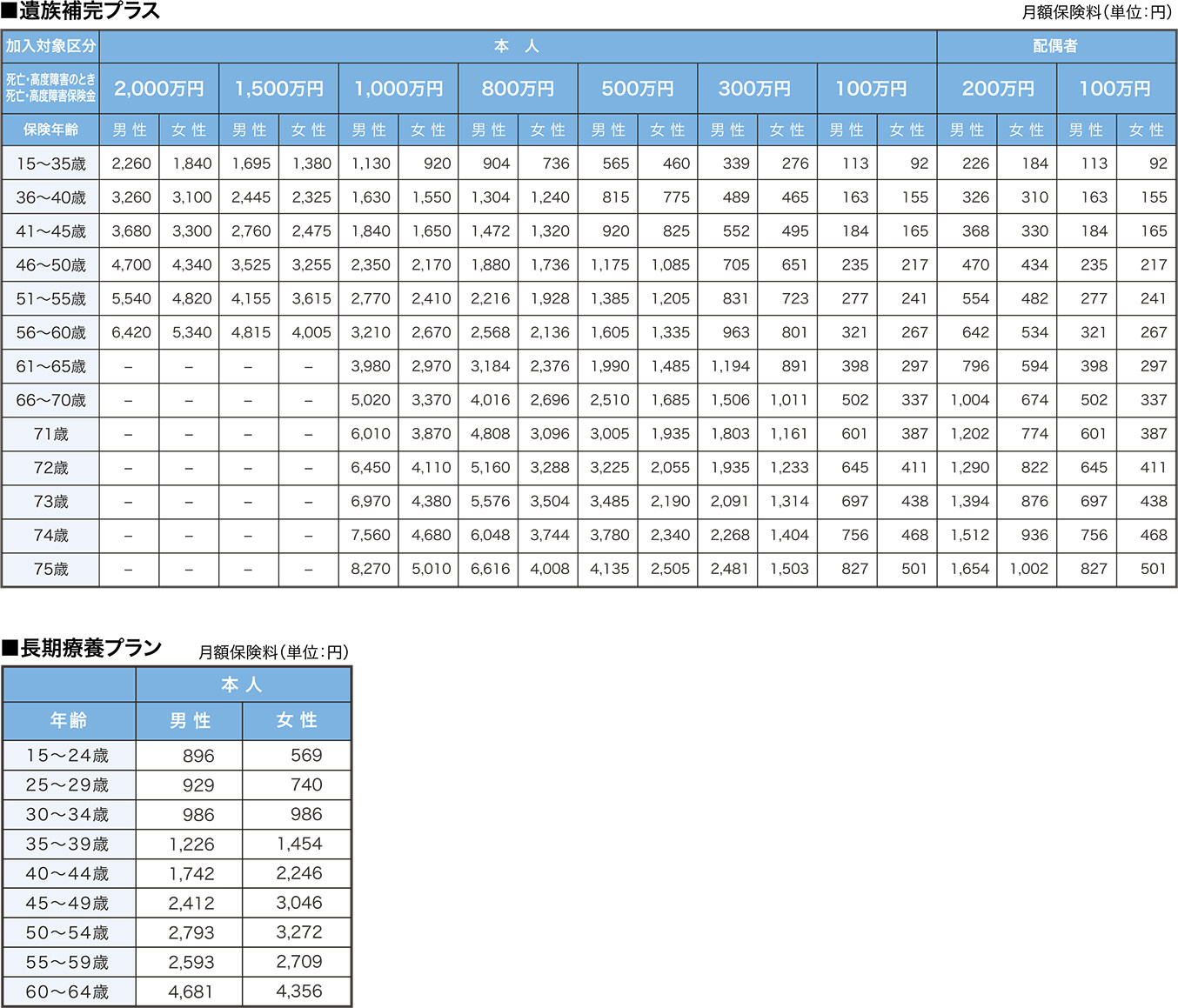
Task: Click the 6,420 premium in 56〜60歳 row
Action: 131,332
